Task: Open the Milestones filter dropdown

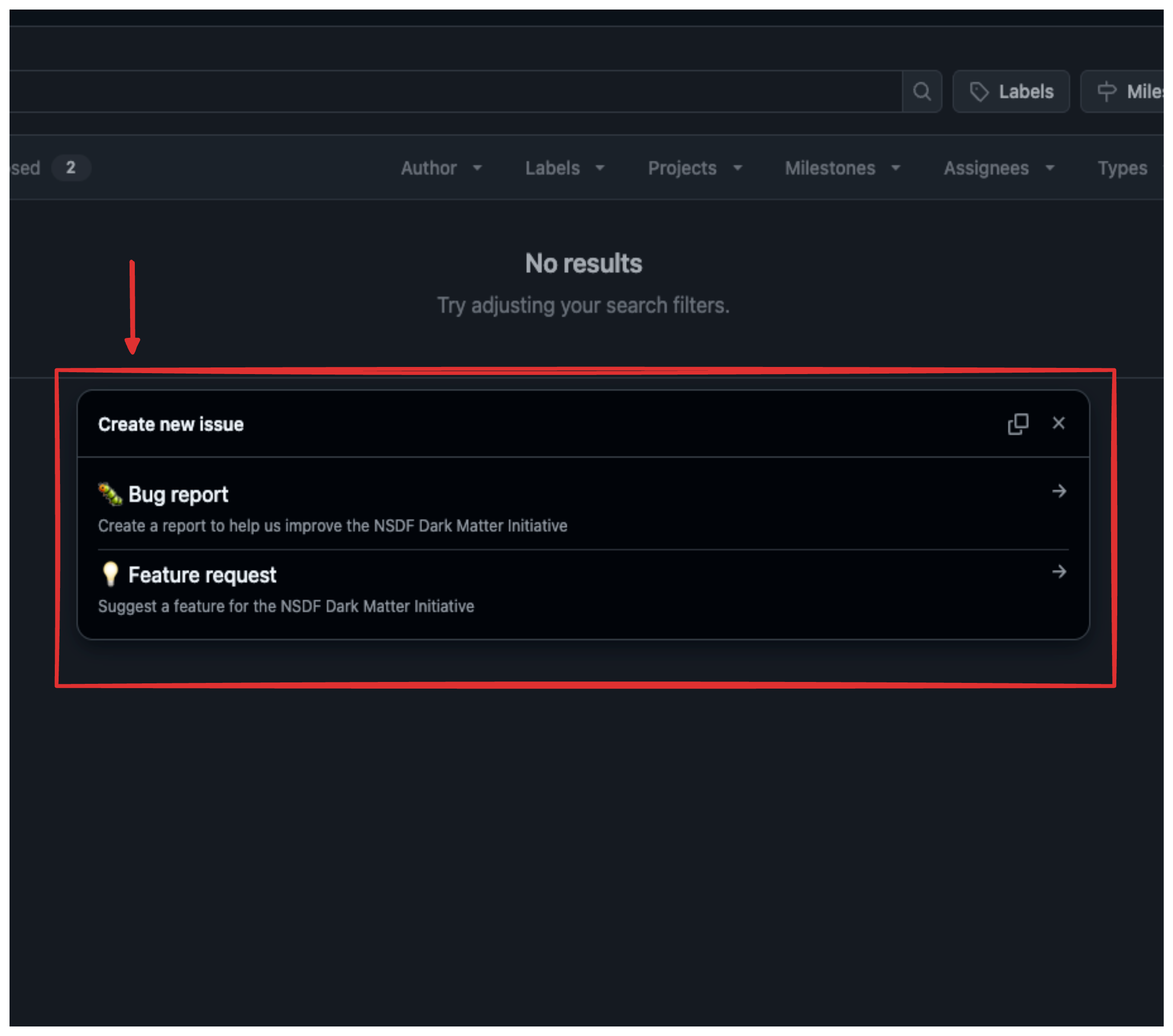Action: pos(842,168)
